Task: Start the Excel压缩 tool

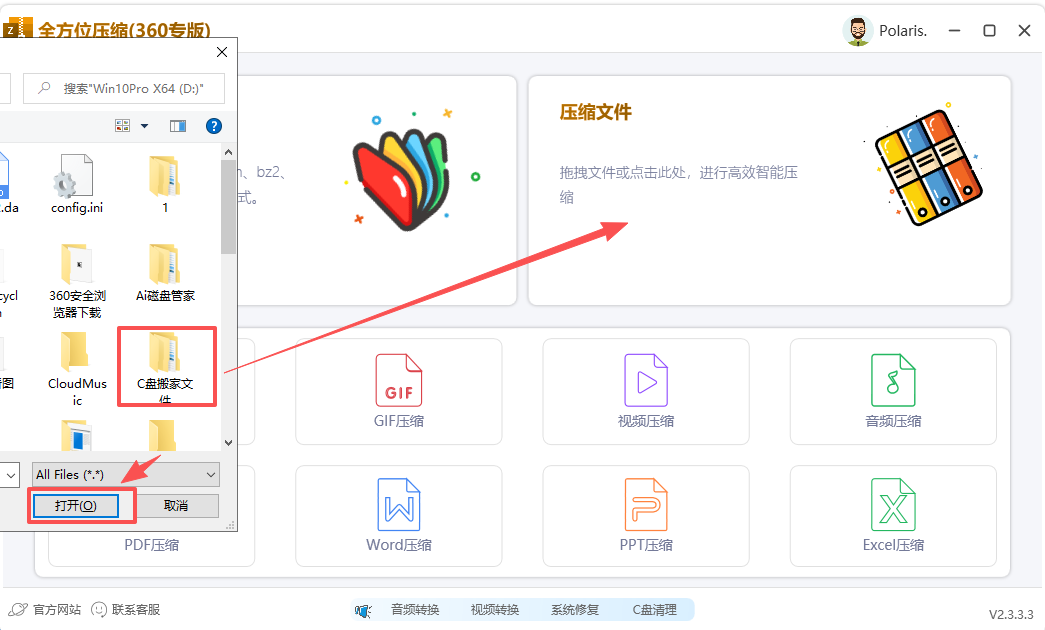Action: [x=893, y=515]
